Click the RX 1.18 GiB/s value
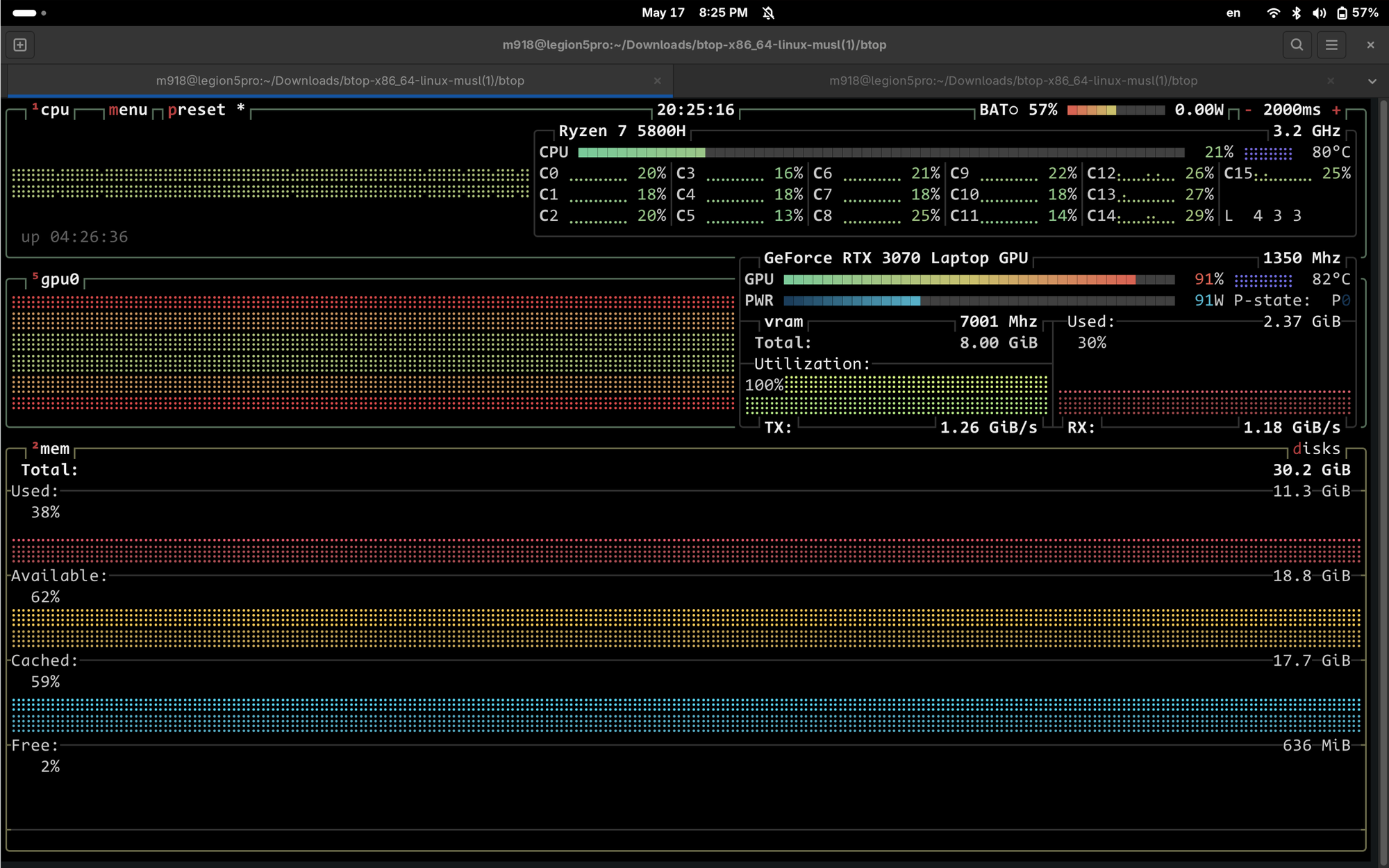Image resolution: width=1389 pixels, height=868 pixels. point(1292,428)
